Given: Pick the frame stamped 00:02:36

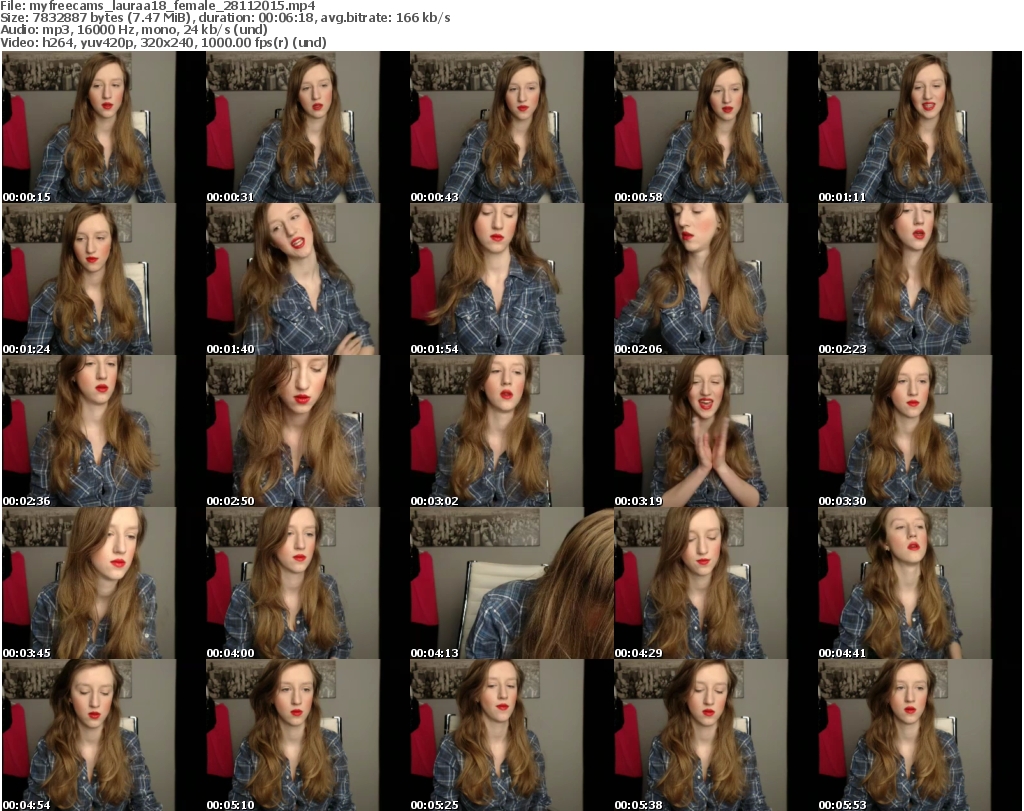Looking at the screenshot, I should [103, 431].
